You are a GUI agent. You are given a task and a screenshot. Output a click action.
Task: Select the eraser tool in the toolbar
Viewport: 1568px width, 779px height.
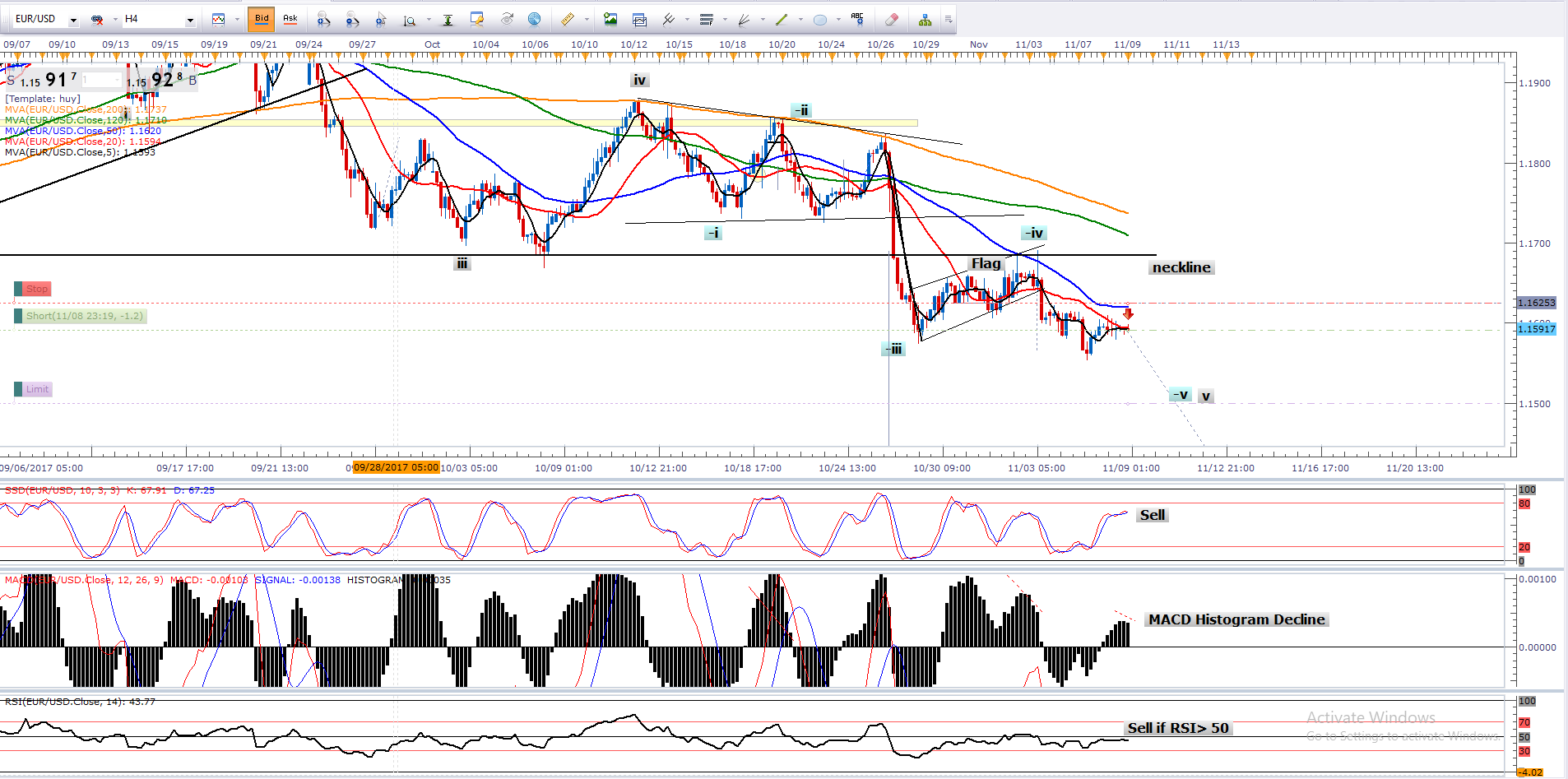pyautogui.click(x=891, y=19)
